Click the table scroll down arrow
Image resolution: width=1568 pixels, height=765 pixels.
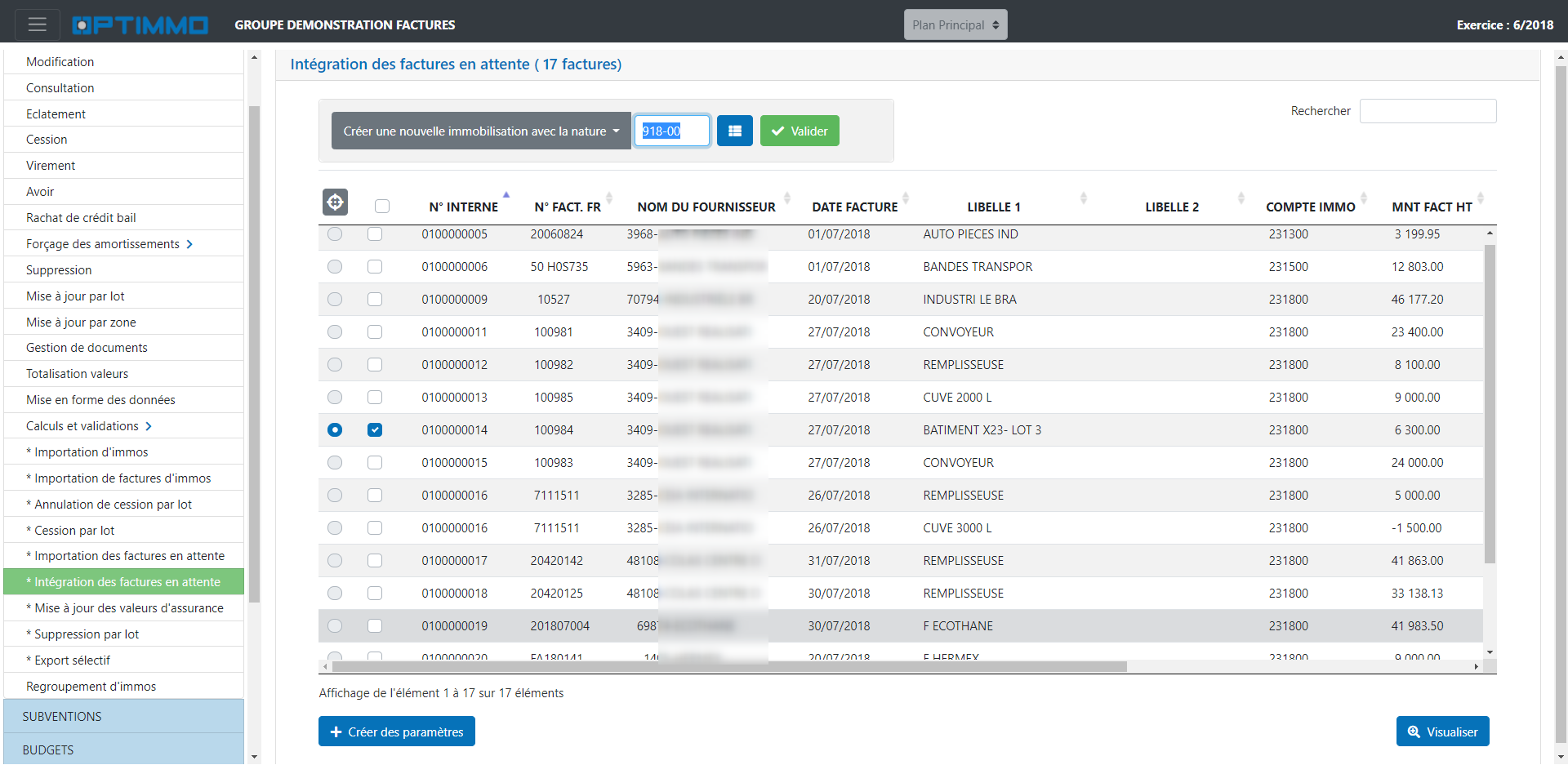click(x=1490, y=652)
